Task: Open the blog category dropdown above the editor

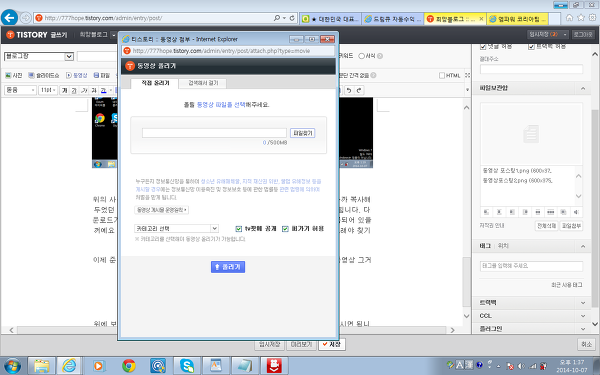Action: [x=39, y=56]
